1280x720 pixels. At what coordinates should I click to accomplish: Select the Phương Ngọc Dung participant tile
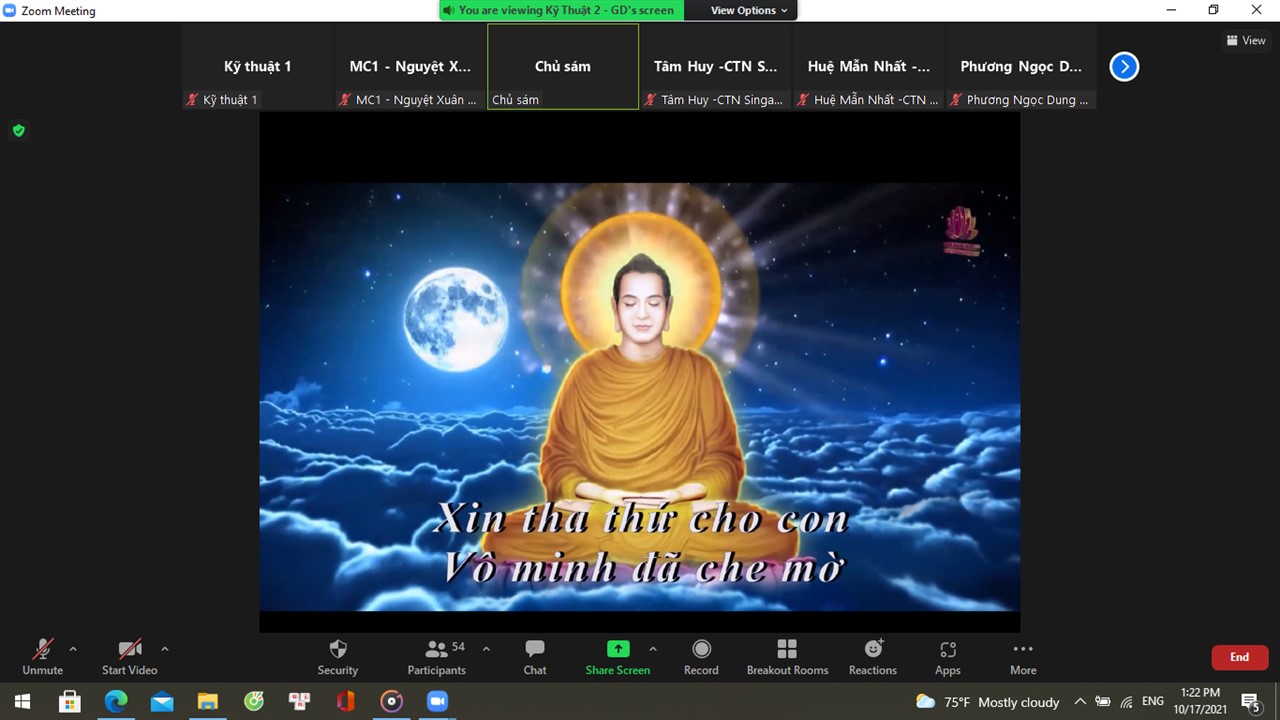click(x=1021, y=67)
